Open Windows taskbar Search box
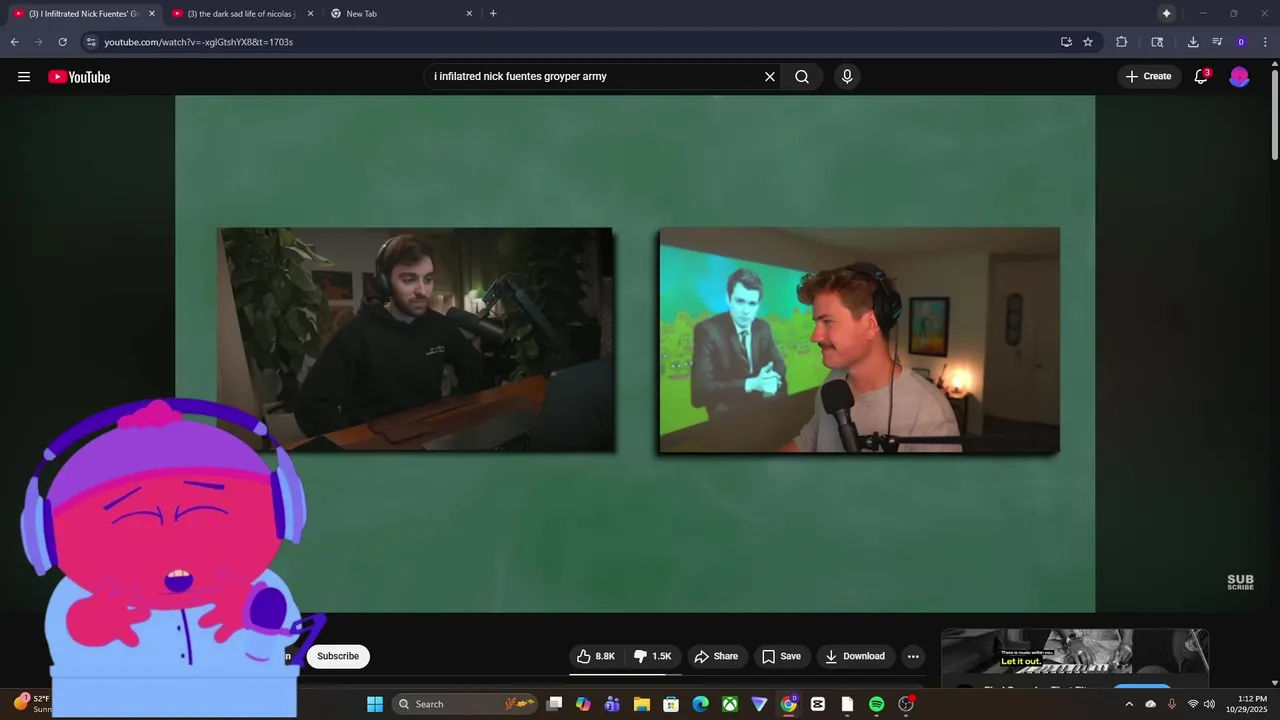Viewport: 1280px width, 720px height. [465, 704]
